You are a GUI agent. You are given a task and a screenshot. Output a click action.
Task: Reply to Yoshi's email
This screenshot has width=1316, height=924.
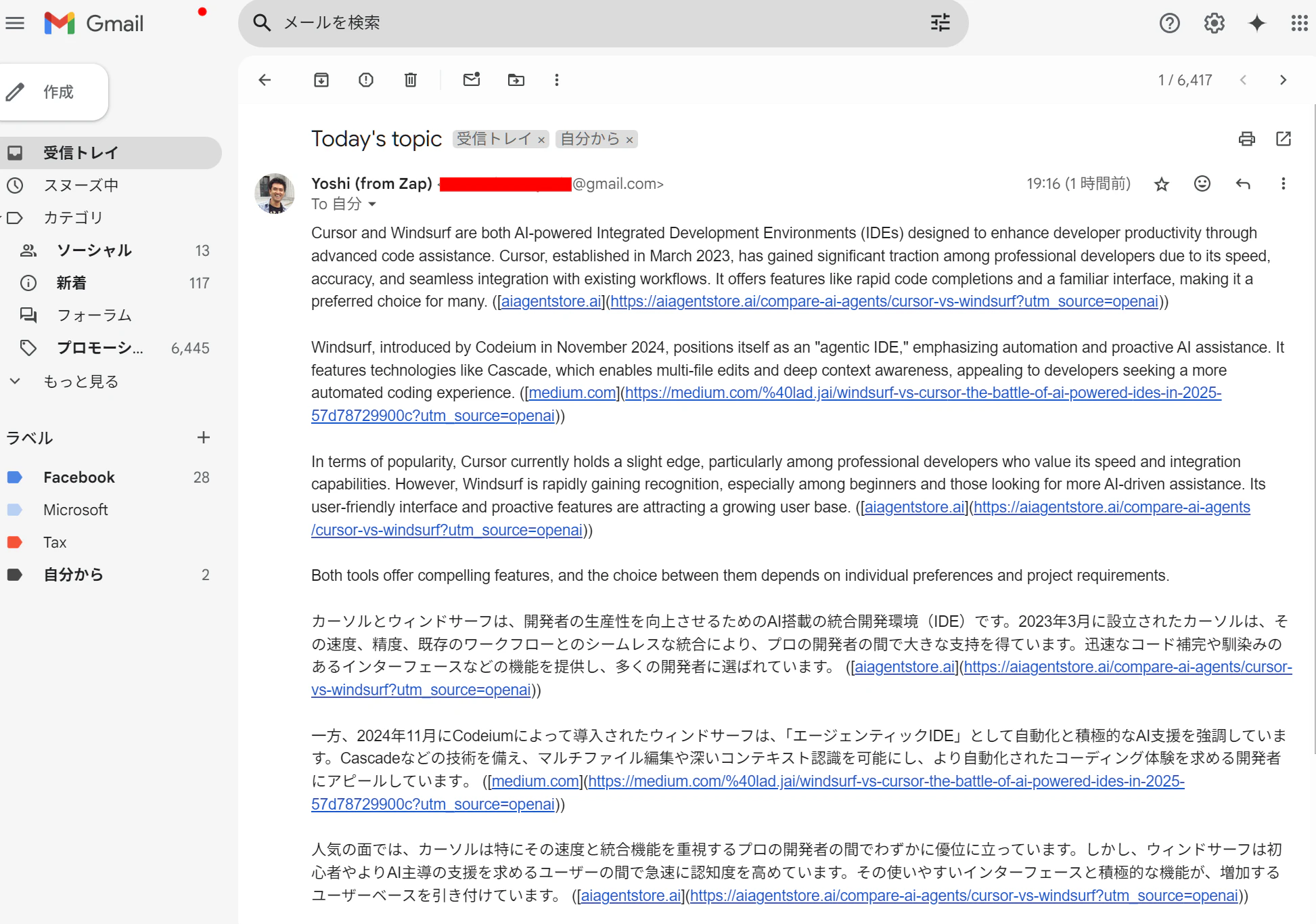click(1243, 183)
